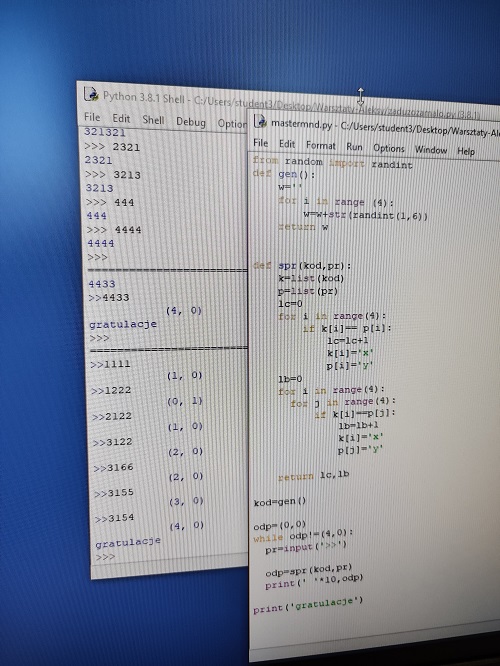The width and height of the screenshot is (500, 666).
Task: Open Format menu in mastermnd.py editor
Action: [321, 146]
